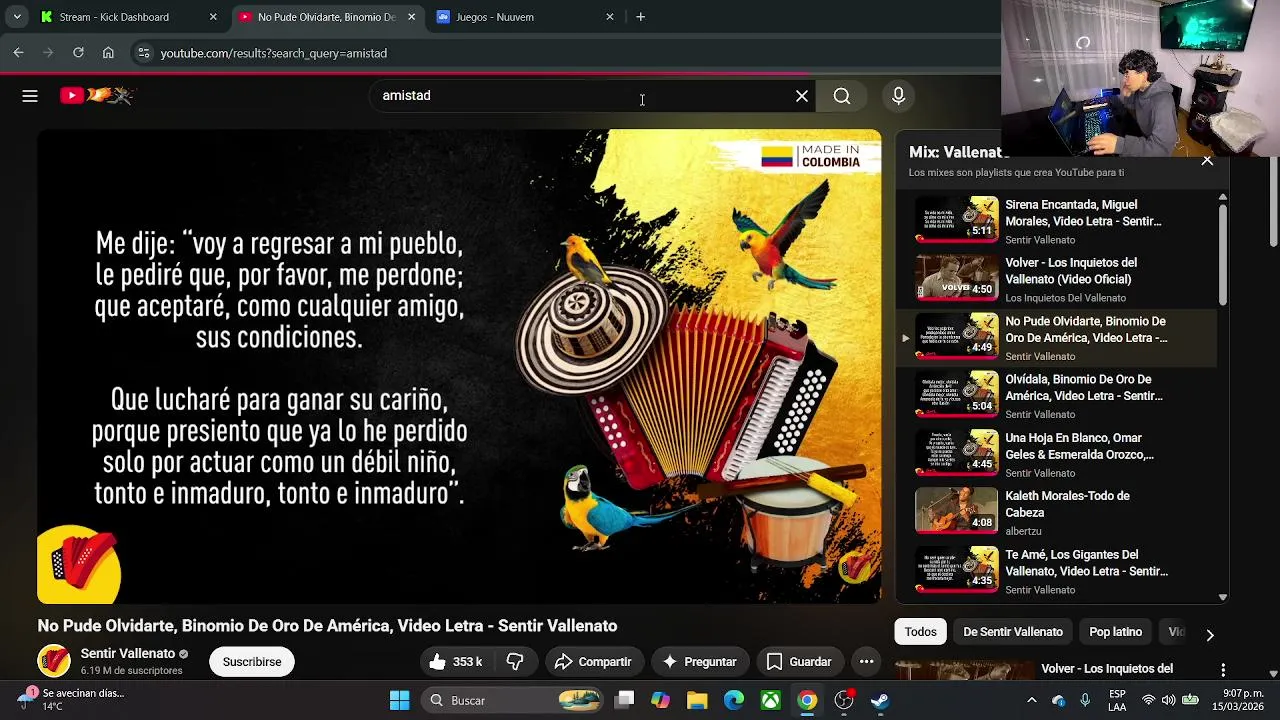Open the Windows Start menu
1280x720 pixels.
tap(399, 700)
